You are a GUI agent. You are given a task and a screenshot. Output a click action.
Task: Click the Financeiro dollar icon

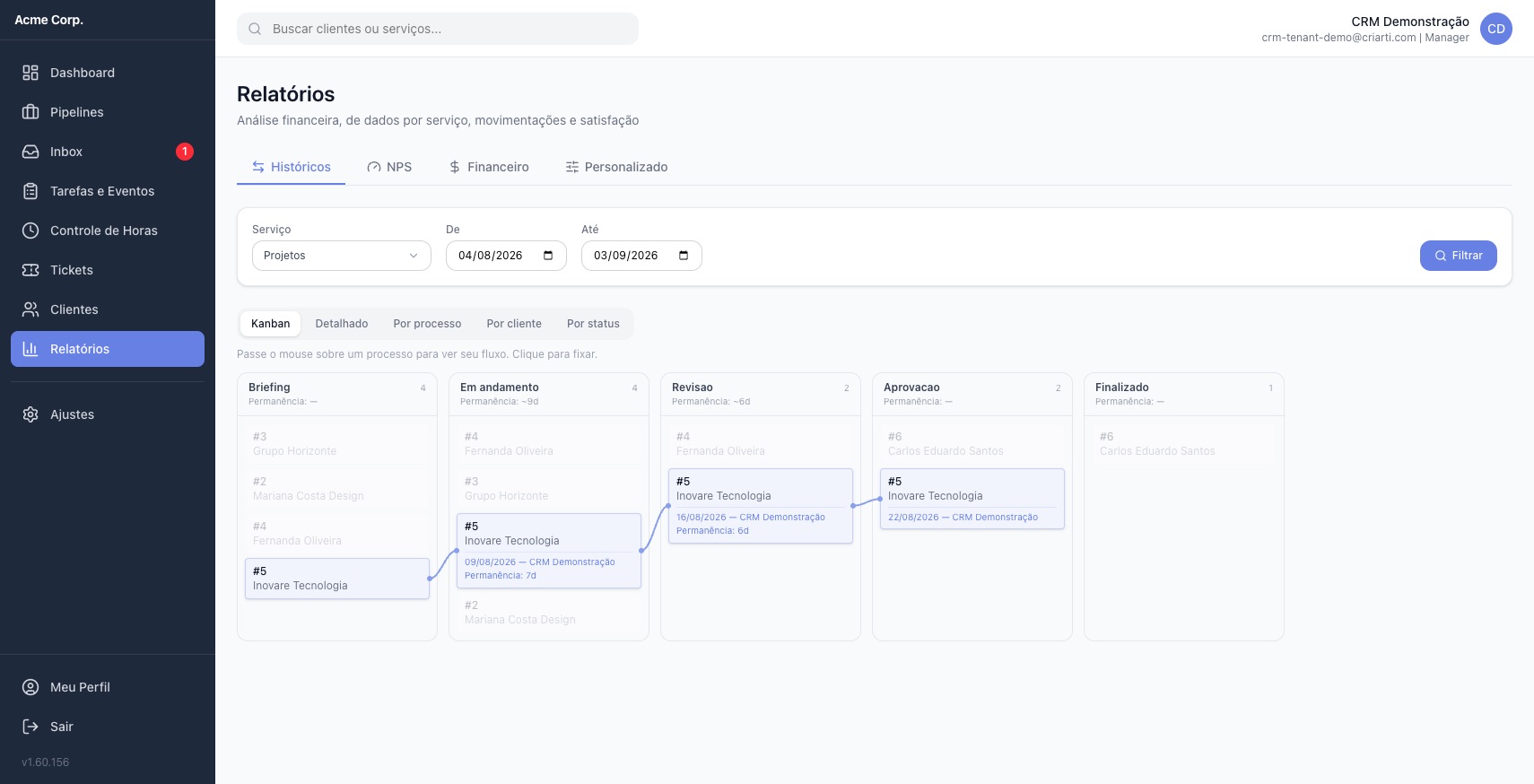pyautogui.click(x=455, y=167)
